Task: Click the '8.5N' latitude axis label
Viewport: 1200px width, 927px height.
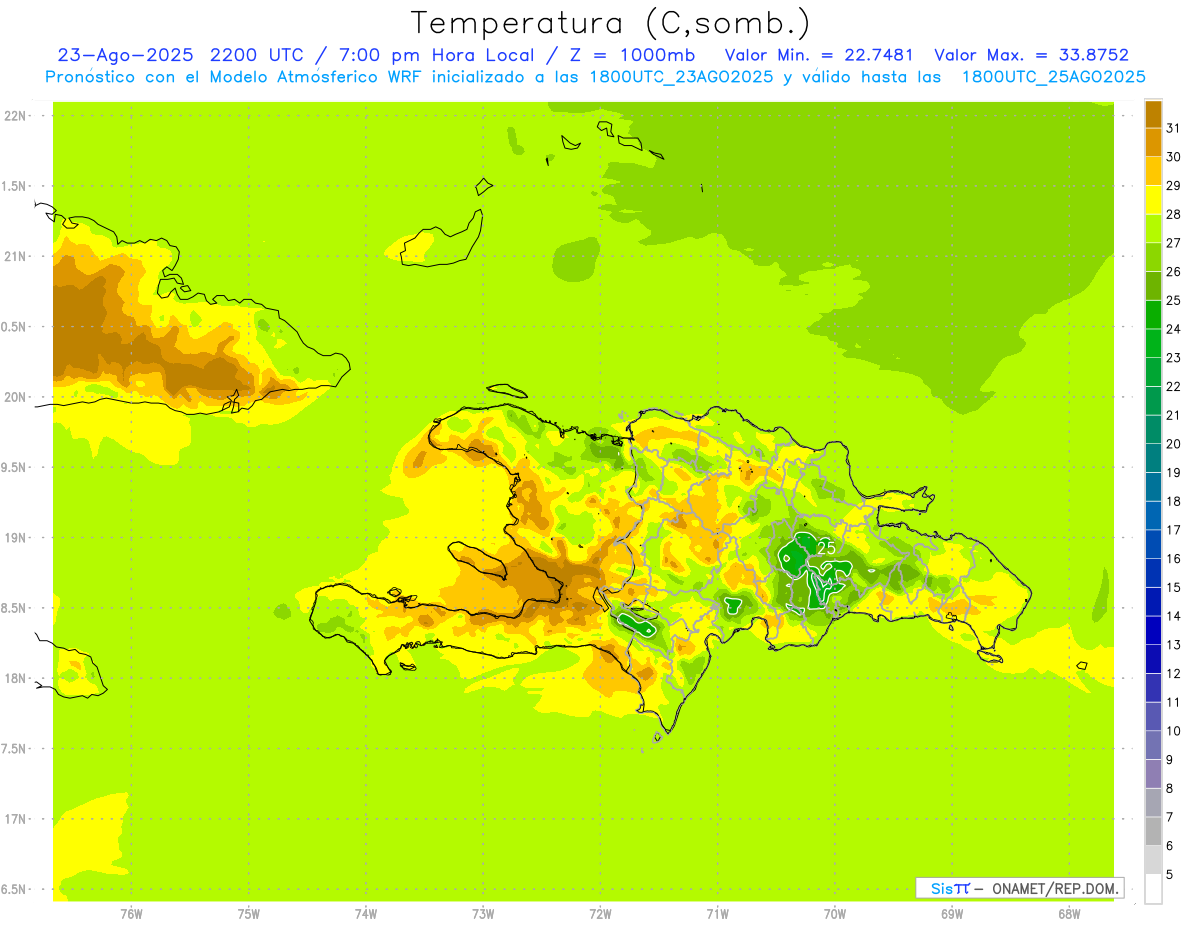Action: (x=15, y=608)
